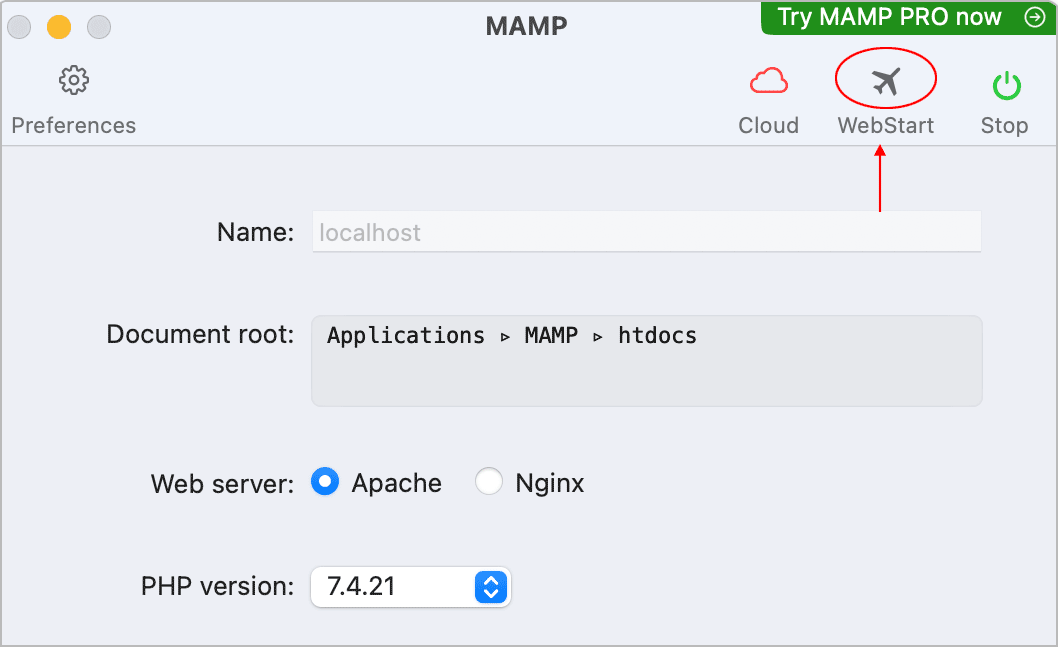Choose Nginx as the web server

point(489,483)
